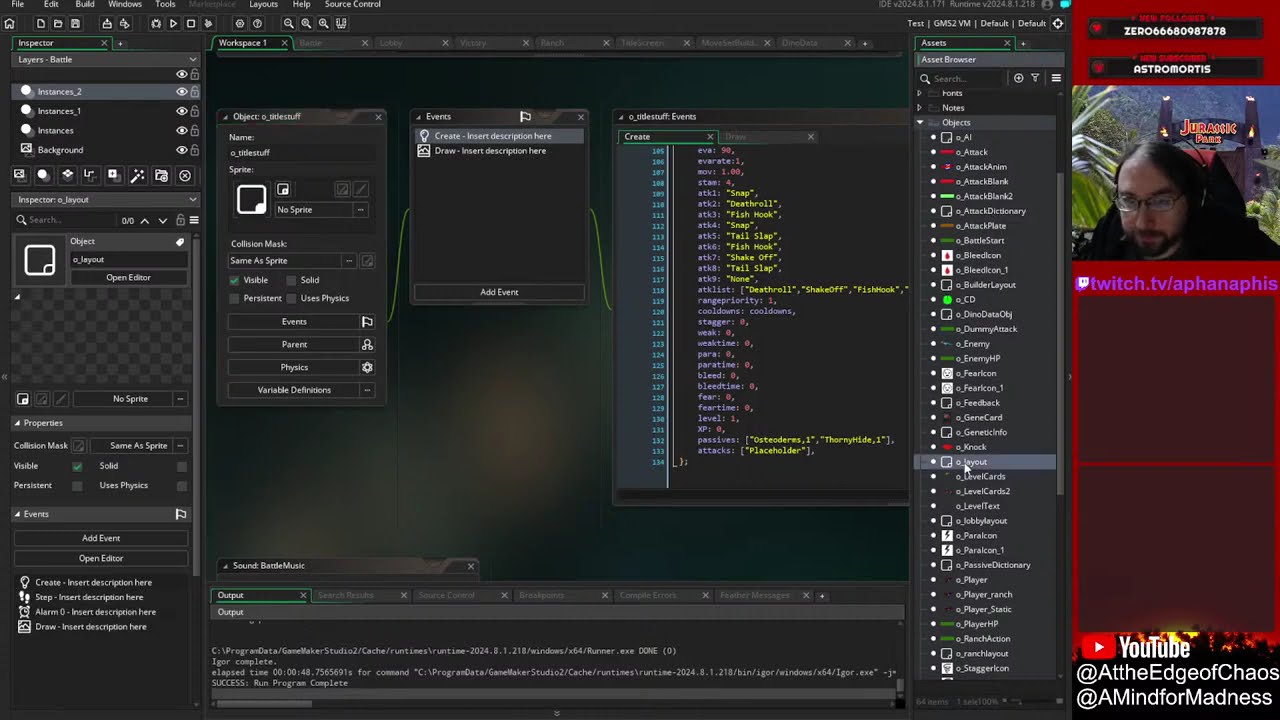Create a new project icon
The height and width of the screenshot is (720, 1280).
pyautogui.click(x=41, y=23)
